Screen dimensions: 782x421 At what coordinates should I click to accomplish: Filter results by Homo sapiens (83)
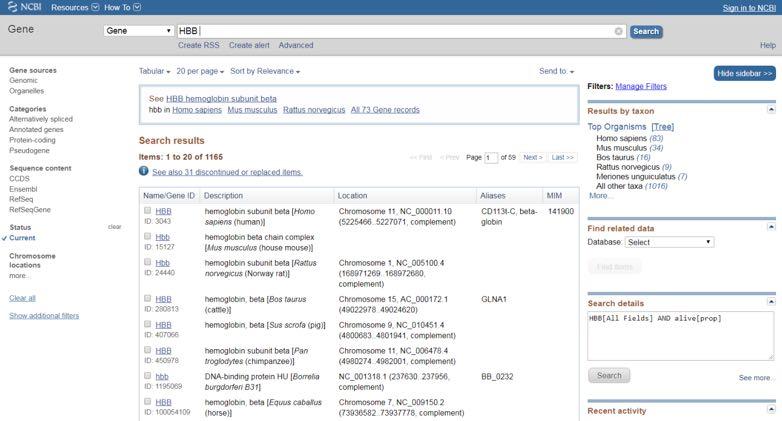[629, 138]
